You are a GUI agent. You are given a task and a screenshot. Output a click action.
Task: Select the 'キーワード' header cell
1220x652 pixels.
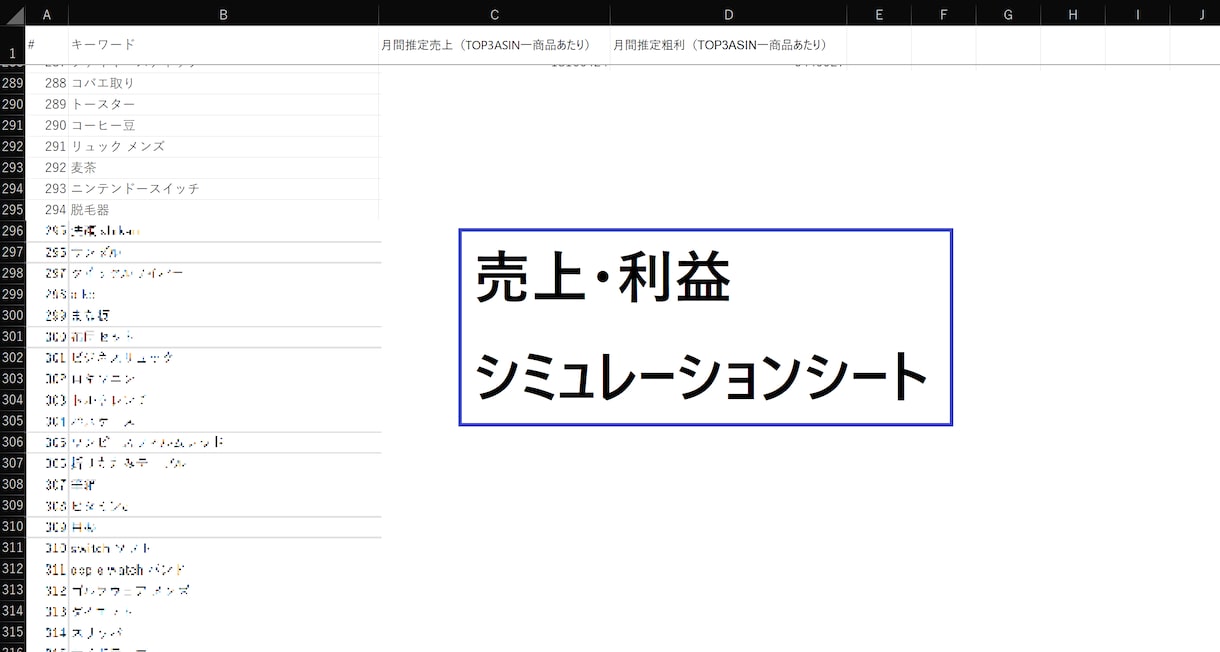(223, 45)
